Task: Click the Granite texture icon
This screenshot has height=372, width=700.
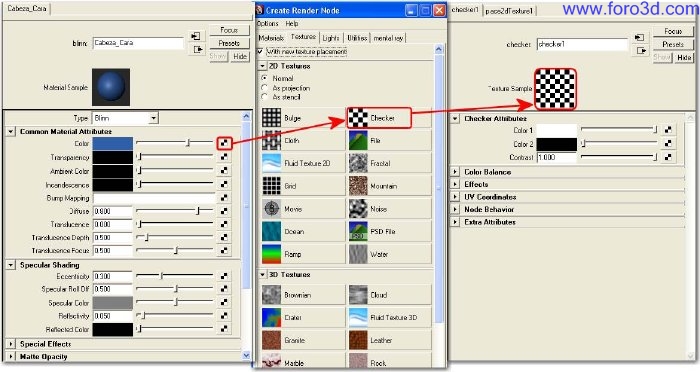Action: (x=271, y=340)
